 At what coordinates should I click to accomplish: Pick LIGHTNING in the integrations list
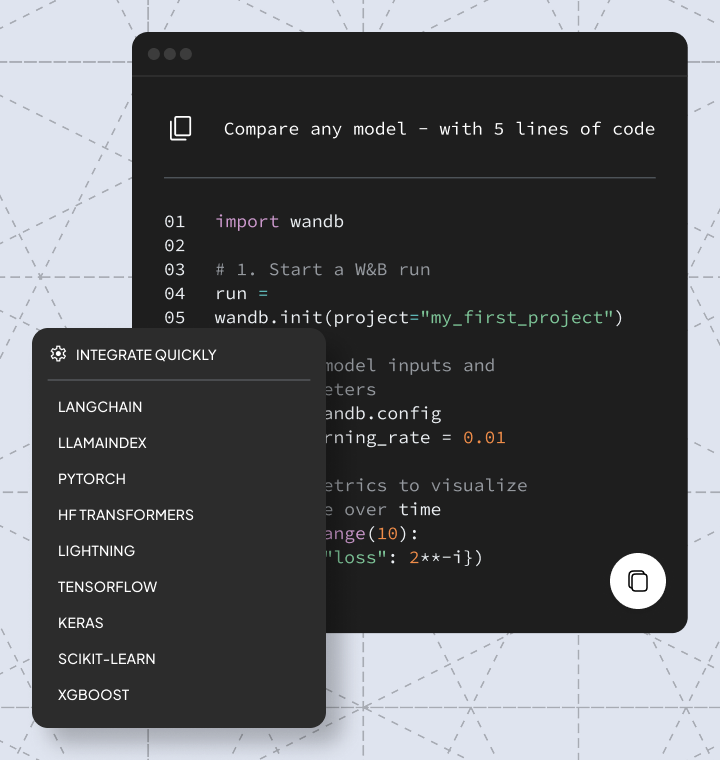click(96, 551)
